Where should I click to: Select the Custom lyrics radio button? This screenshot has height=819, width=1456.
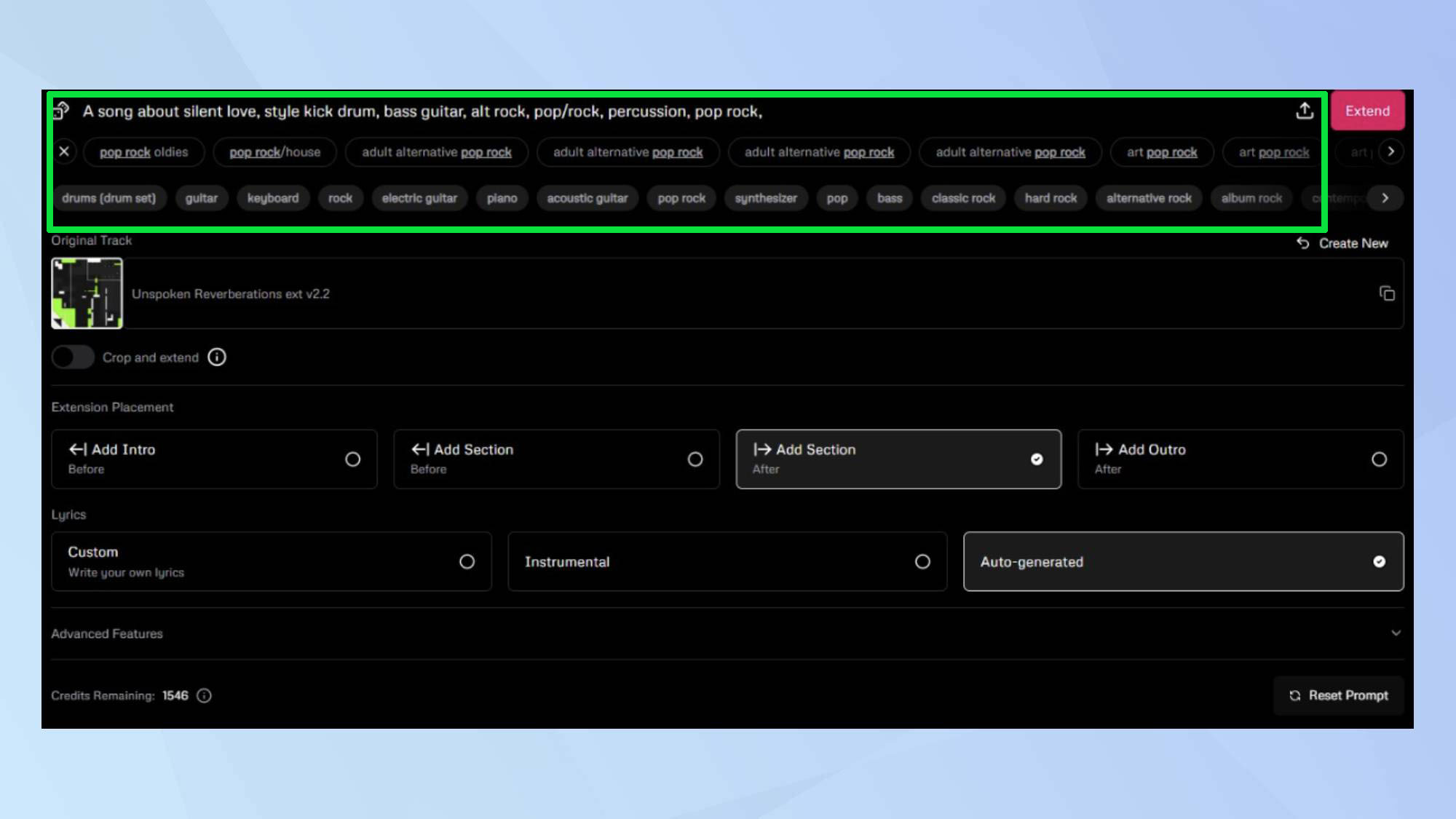click(x=466, y=561)
